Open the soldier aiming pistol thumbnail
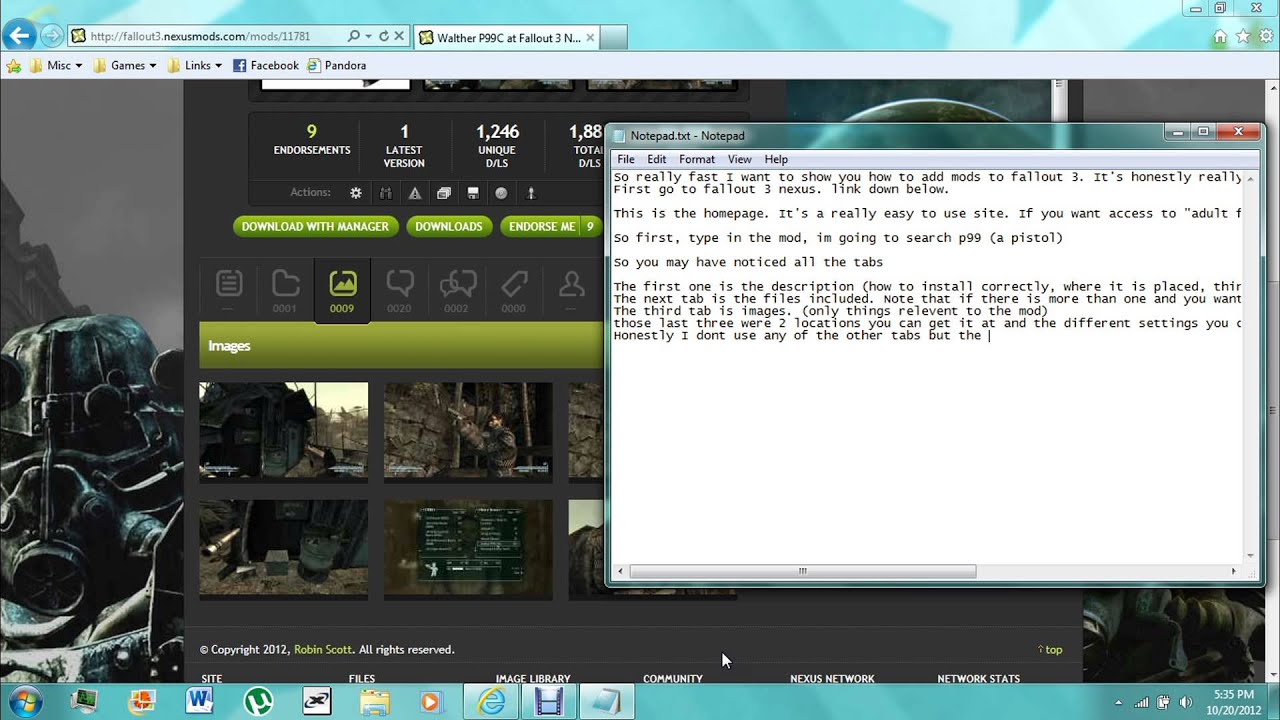The height and width of the screenshot is (720, 1280). [x=468, y=430]
